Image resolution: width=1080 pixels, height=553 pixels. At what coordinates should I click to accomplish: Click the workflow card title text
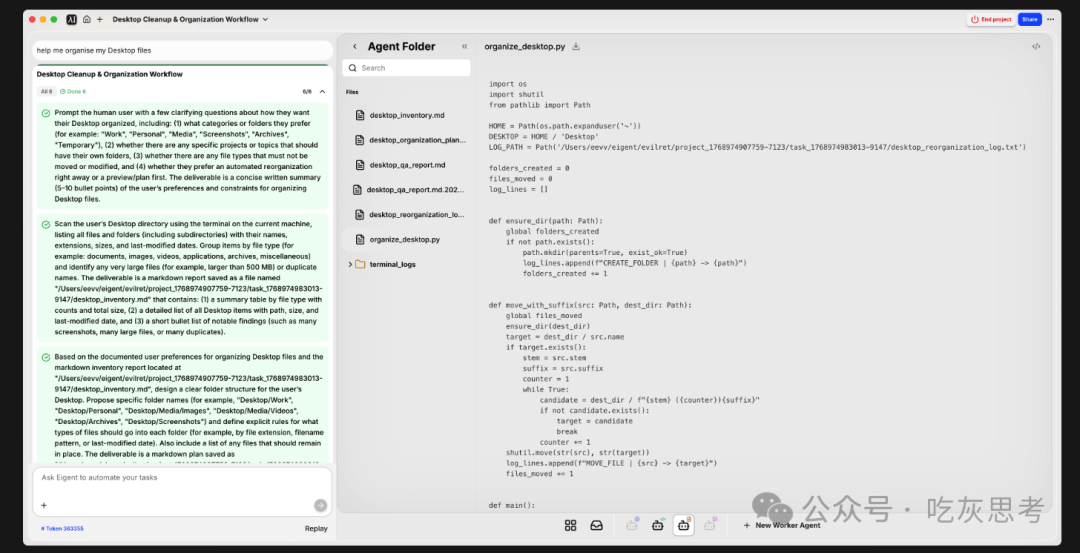(110, 74)
